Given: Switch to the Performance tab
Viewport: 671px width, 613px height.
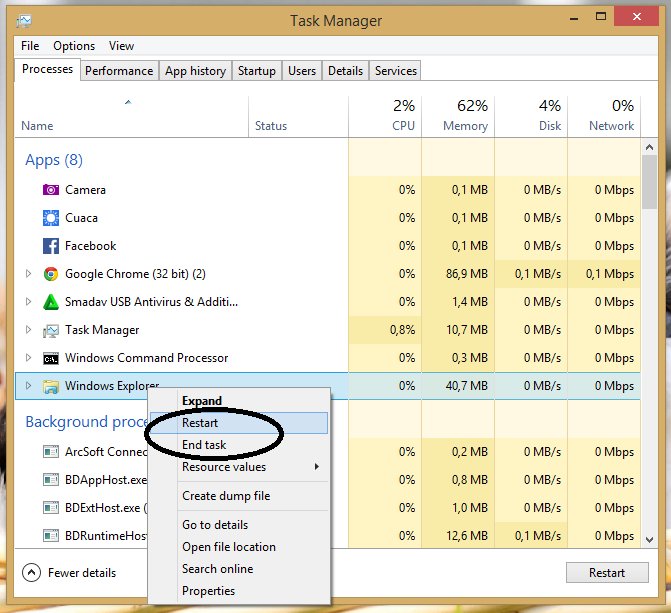Looking at the screenshot, I should [x=119, y=71].
